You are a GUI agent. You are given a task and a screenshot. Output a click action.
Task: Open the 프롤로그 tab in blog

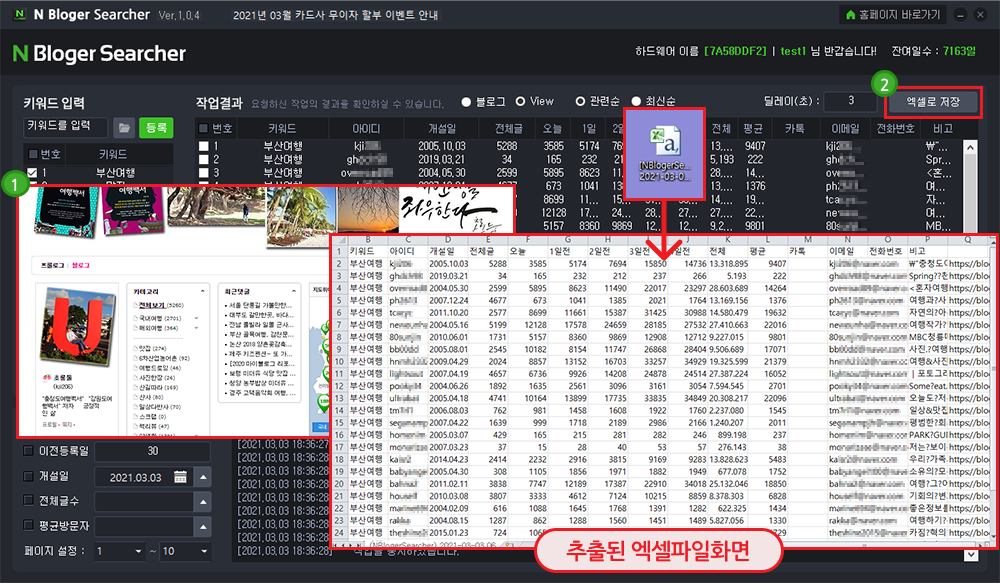pos(52,265)
